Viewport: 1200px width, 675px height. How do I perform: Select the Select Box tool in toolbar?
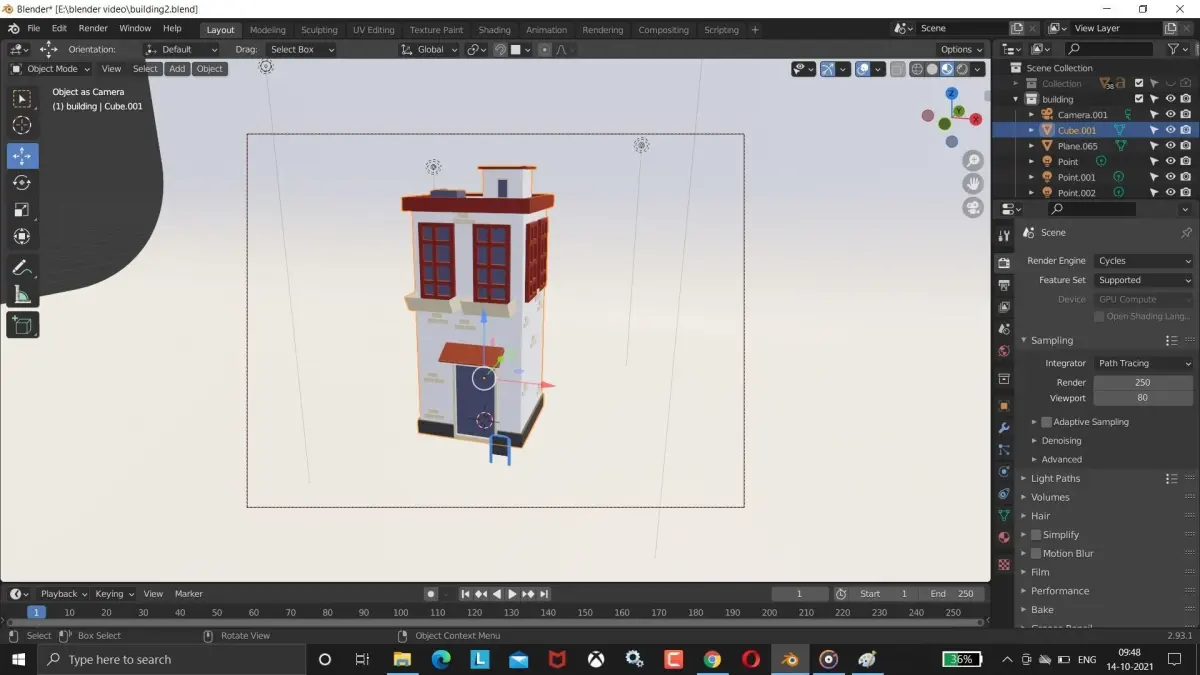tap(22, 99)
